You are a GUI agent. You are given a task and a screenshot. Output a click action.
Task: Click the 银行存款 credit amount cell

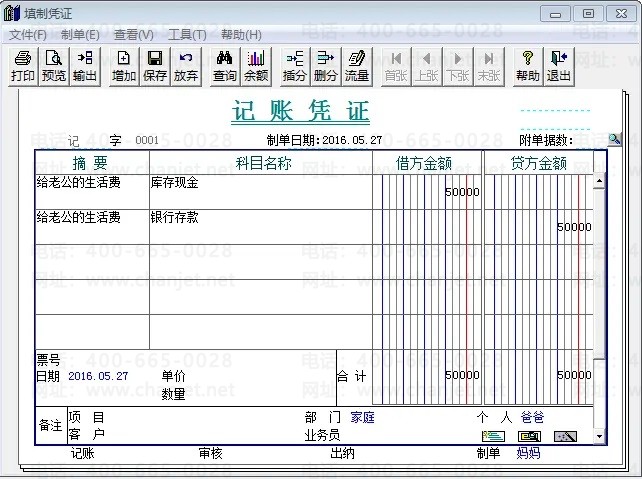click(538, 227)
